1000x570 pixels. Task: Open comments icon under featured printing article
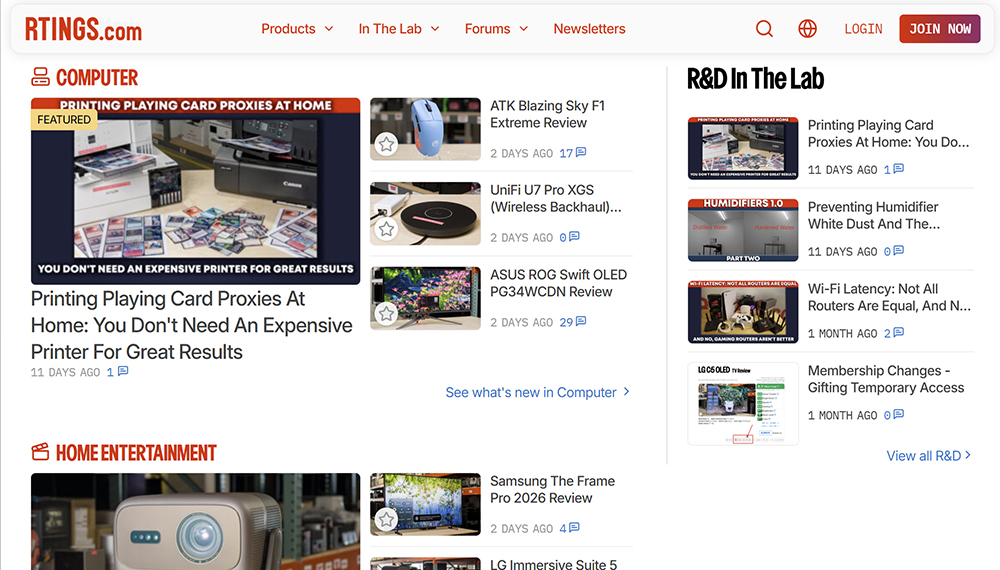[123, 370]
